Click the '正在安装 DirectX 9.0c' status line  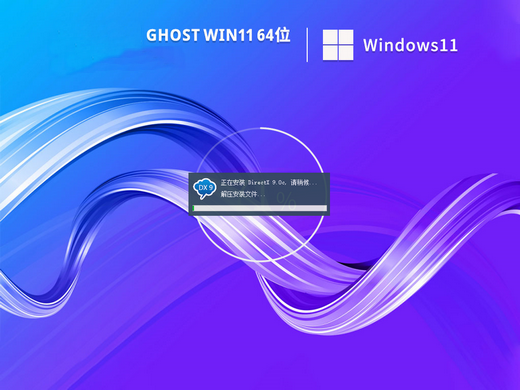[x=269, y=183]
